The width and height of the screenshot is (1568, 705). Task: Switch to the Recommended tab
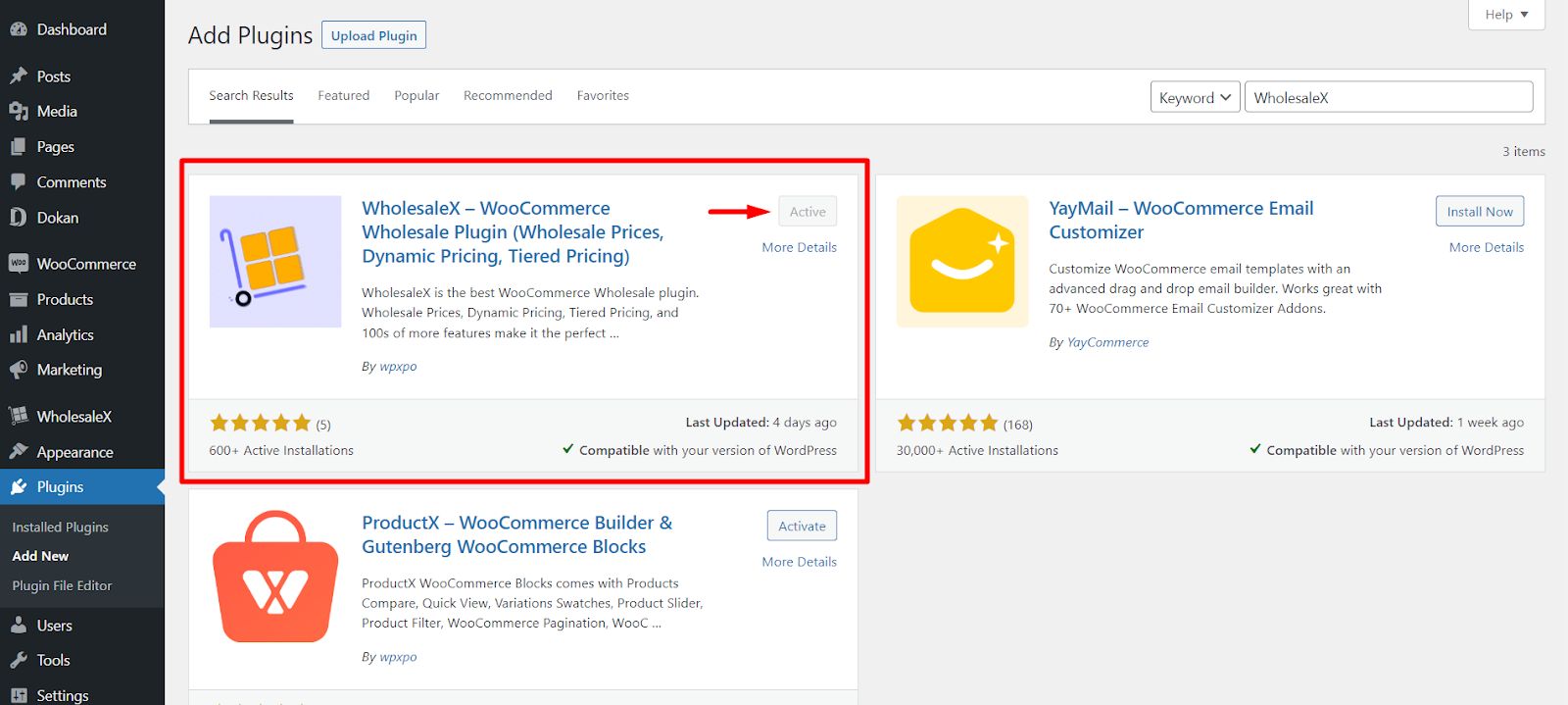point(508,96)
